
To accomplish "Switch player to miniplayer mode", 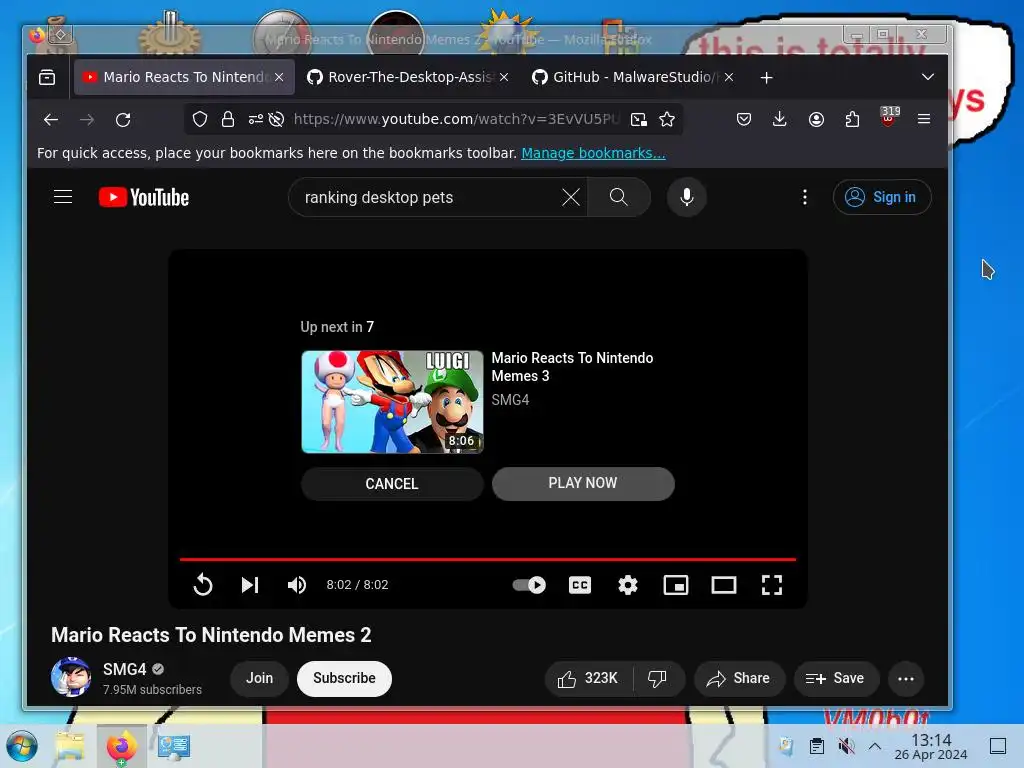I will pos(675,584).
